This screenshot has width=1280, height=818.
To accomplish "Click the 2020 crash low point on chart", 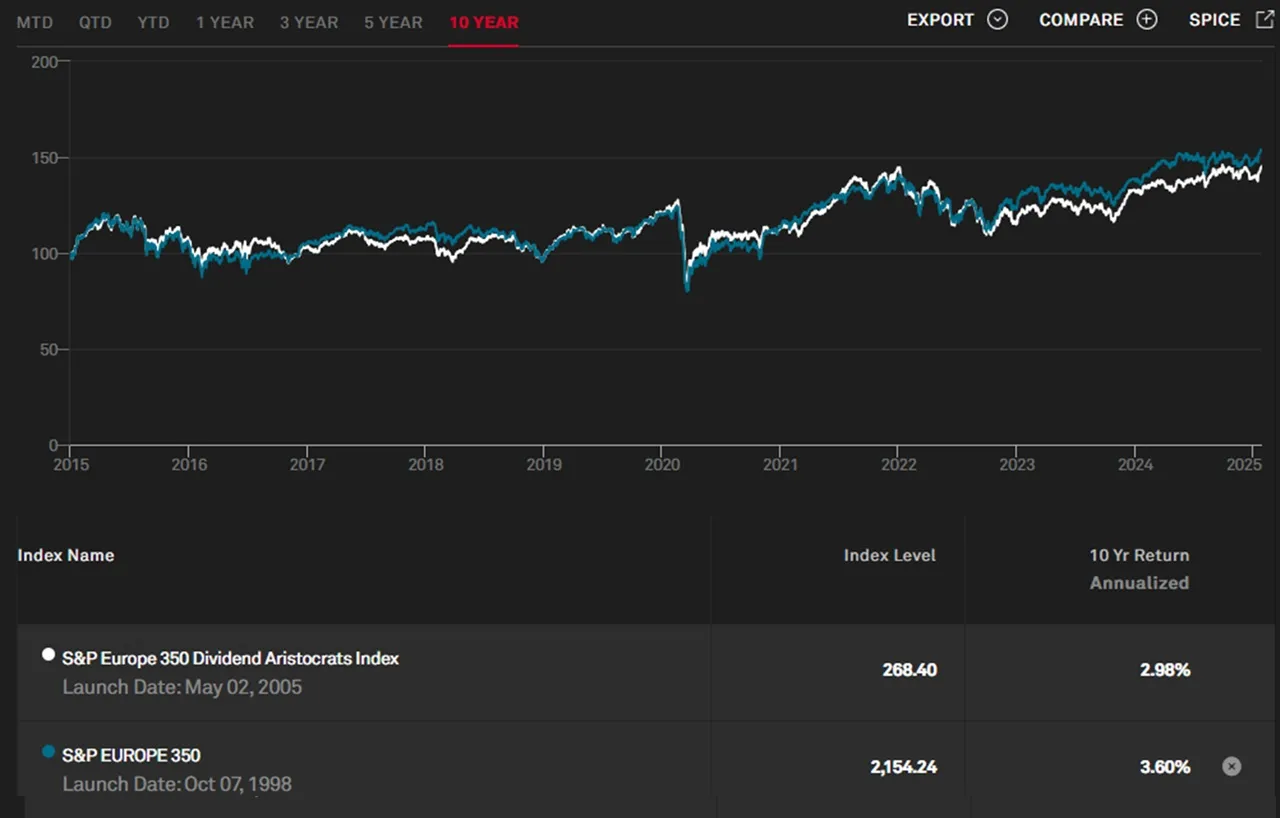I will pos(687,287).
